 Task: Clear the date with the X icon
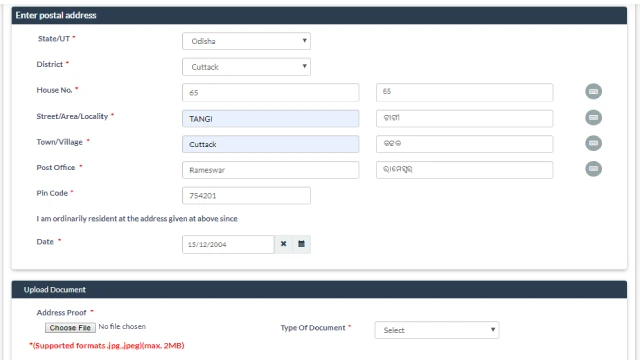(x=283, y=244)
